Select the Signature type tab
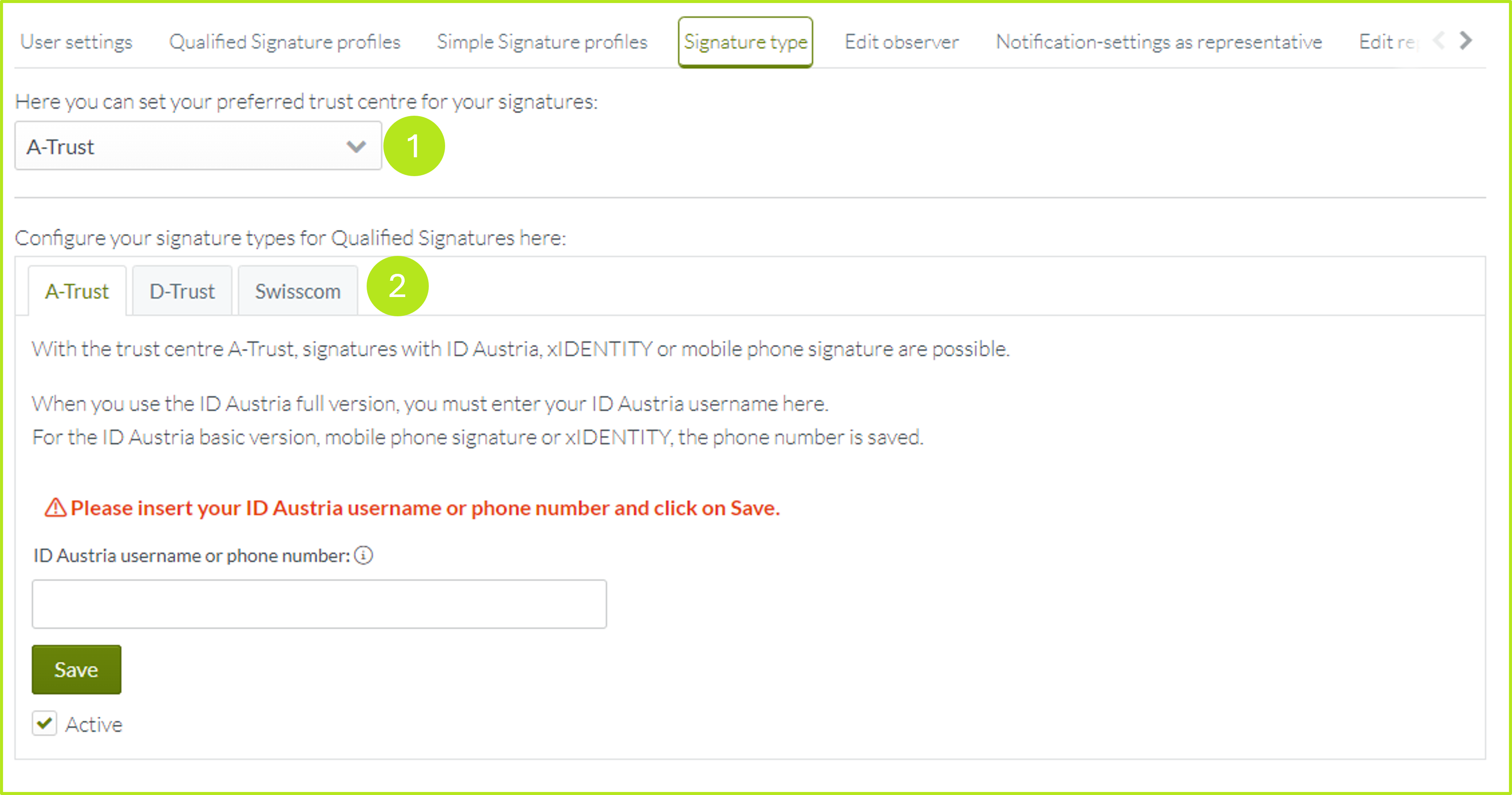Screen dimensions: 1512x795 [745, 42]
